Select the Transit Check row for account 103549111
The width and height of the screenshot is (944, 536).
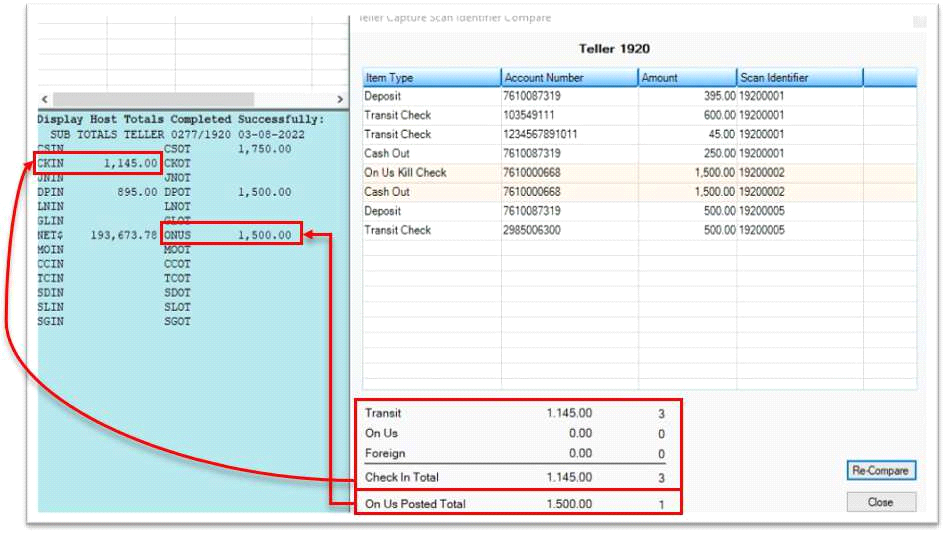pos(640,116)
